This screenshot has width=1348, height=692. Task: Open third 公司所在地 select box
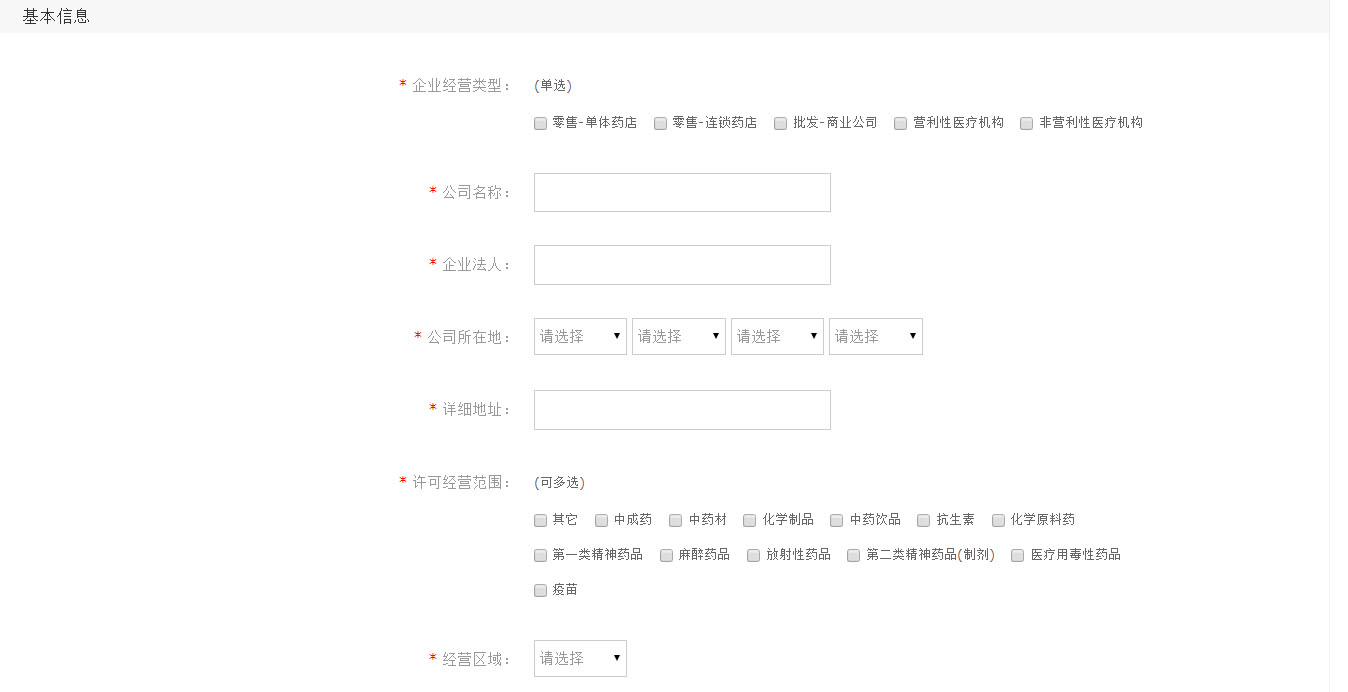pyautogui.click(x=777, y=337)
